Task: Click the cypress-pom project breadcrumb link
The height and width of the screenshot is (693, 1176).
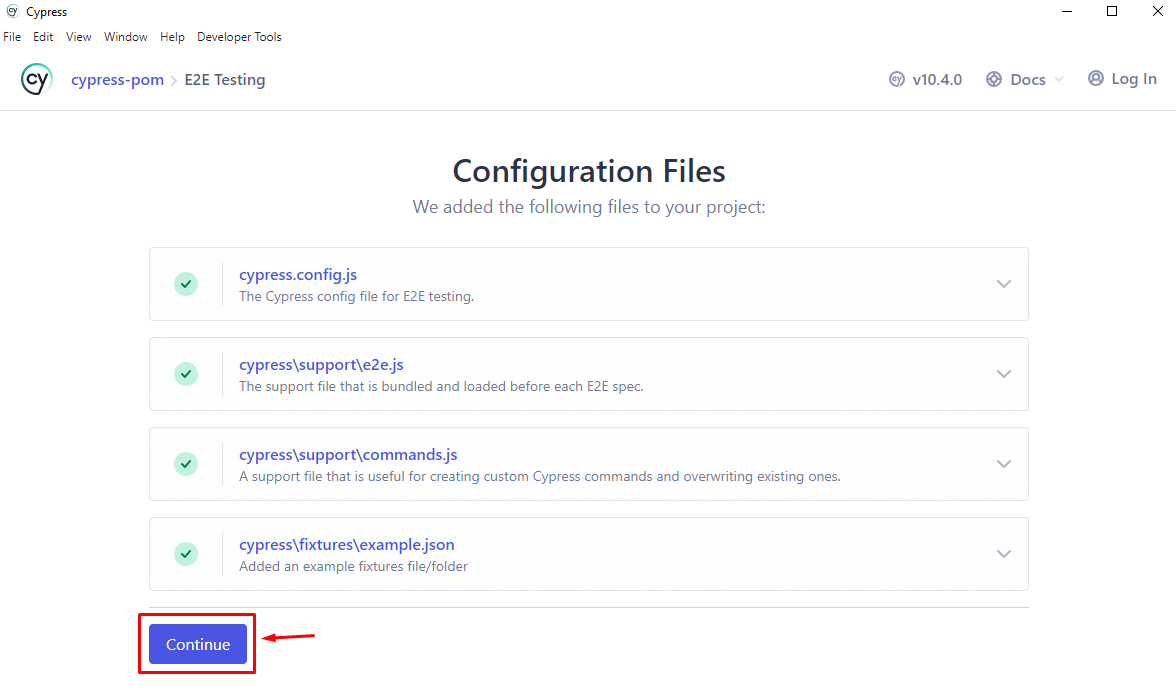Action: point(118,80)
